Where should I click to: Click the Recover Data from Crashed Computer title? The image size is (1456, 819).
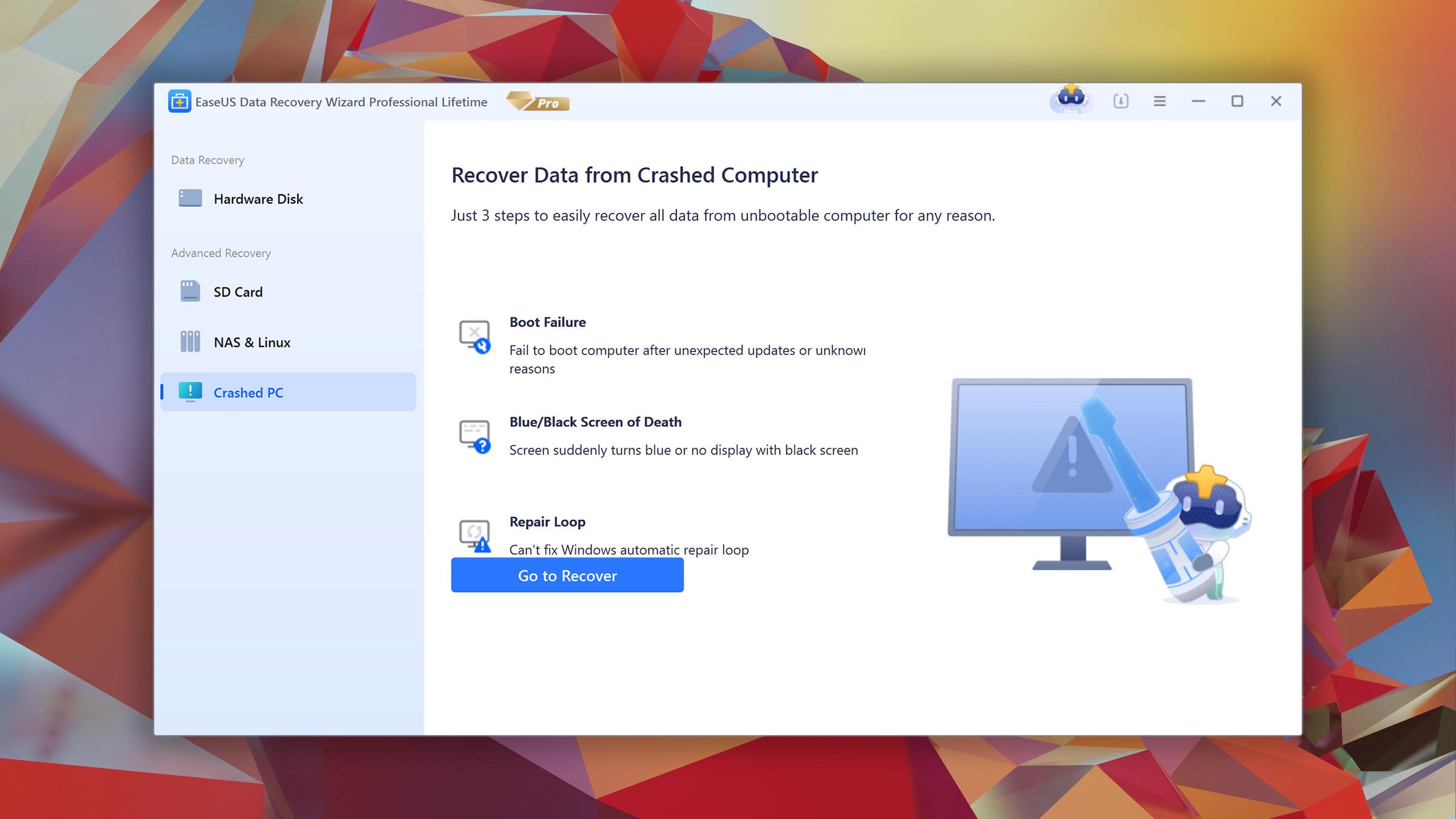click(635, 175)
